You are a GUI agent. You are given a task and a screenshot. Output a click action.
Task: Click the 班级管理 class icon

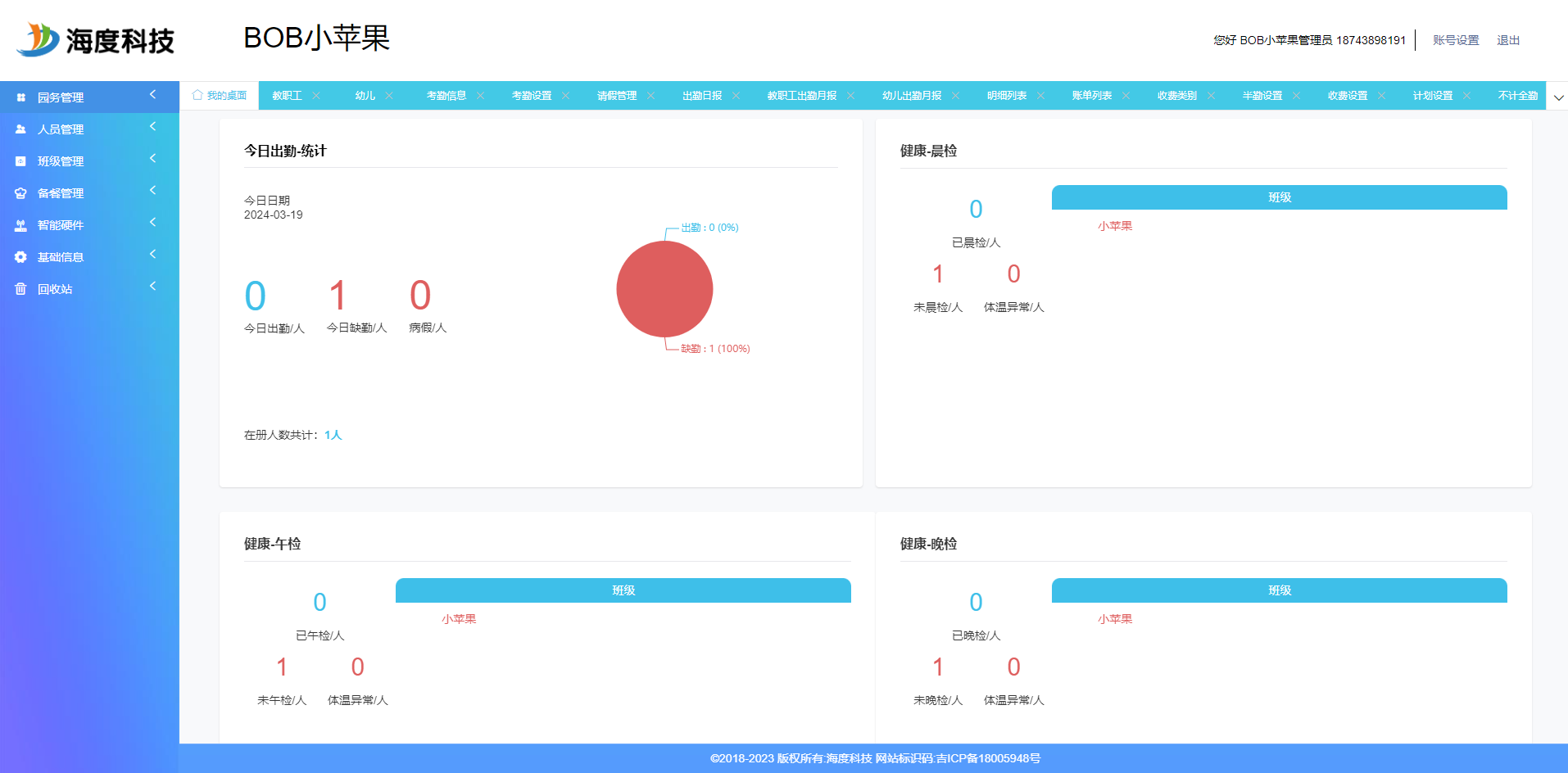(x=21, y=161)
